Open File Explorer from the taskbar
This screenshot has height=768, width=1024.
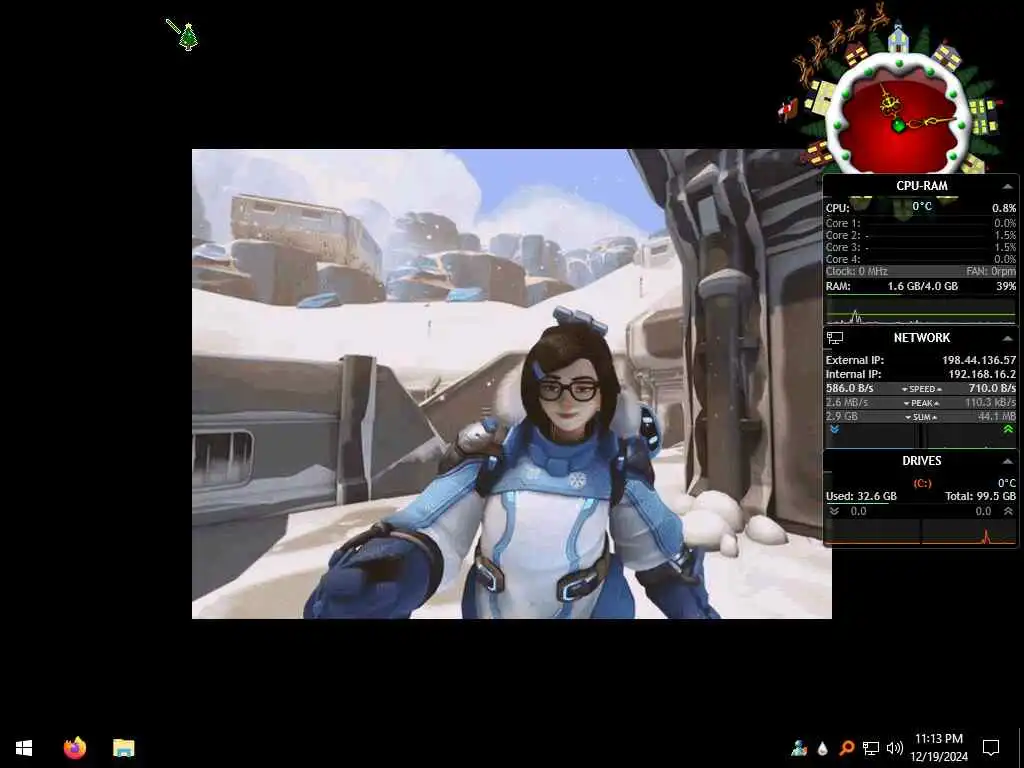(x=123, y=748)
